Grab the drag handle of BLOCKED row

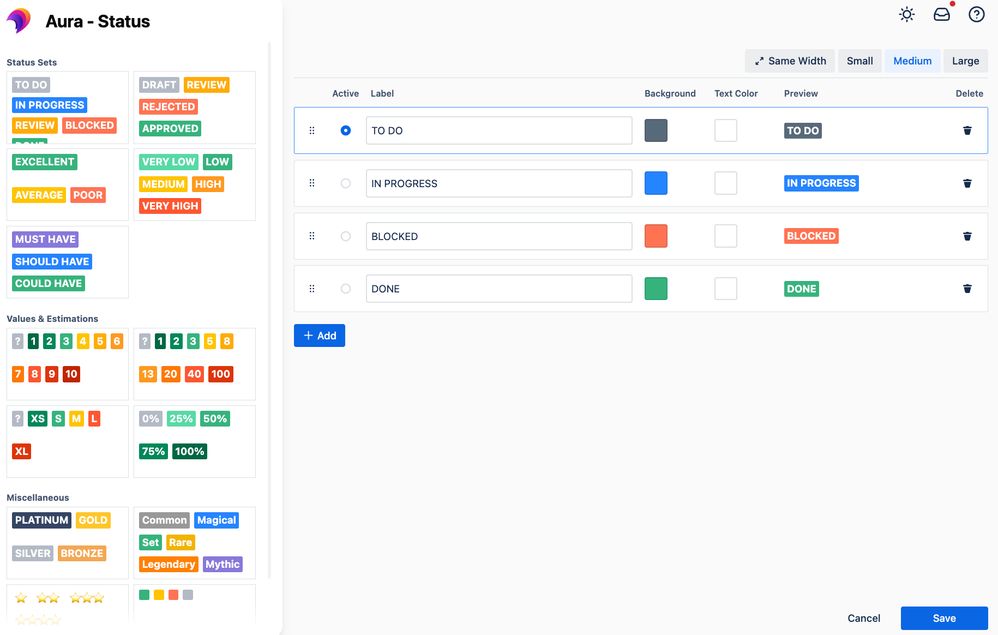coord(312,236)
